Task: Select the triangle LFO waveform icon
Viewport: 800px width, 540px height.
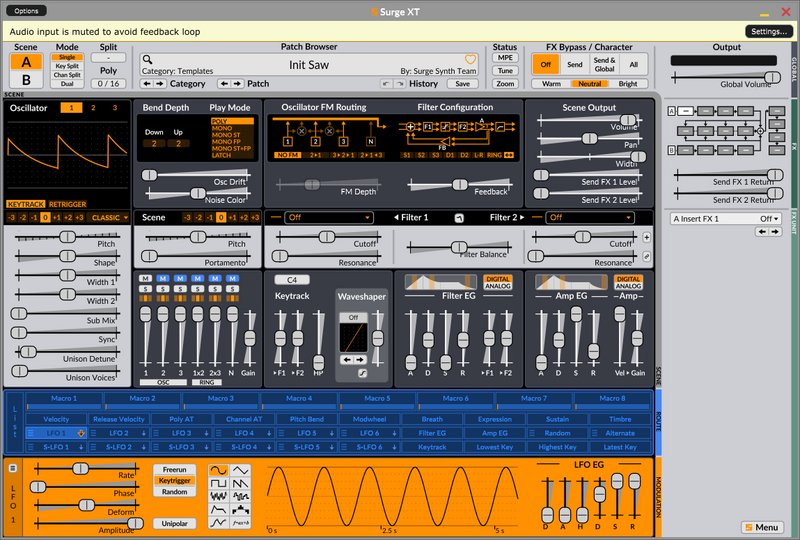Action: tap(240, 470)
